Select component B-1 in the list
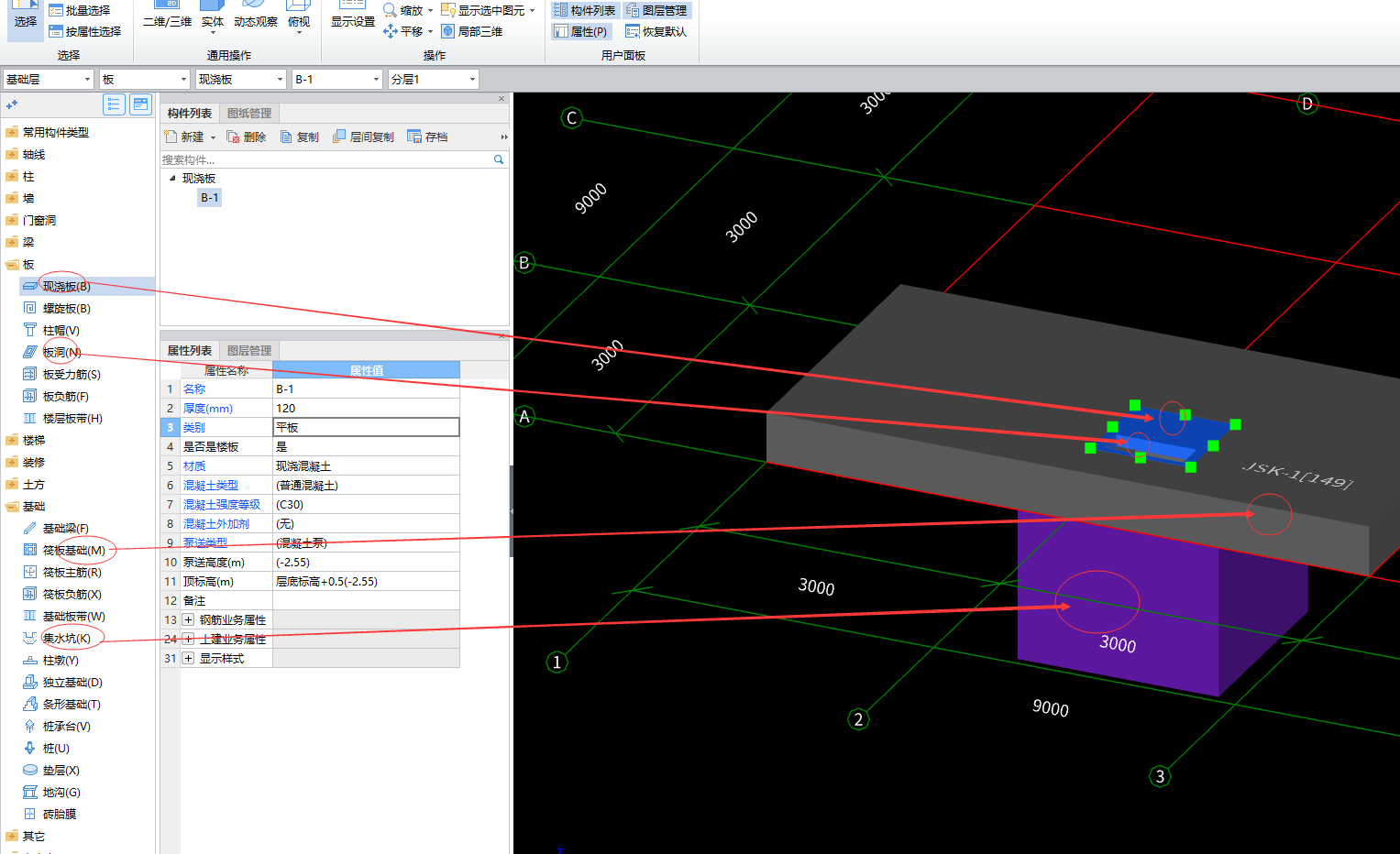 pyautogui.click(x=210, y=198)
